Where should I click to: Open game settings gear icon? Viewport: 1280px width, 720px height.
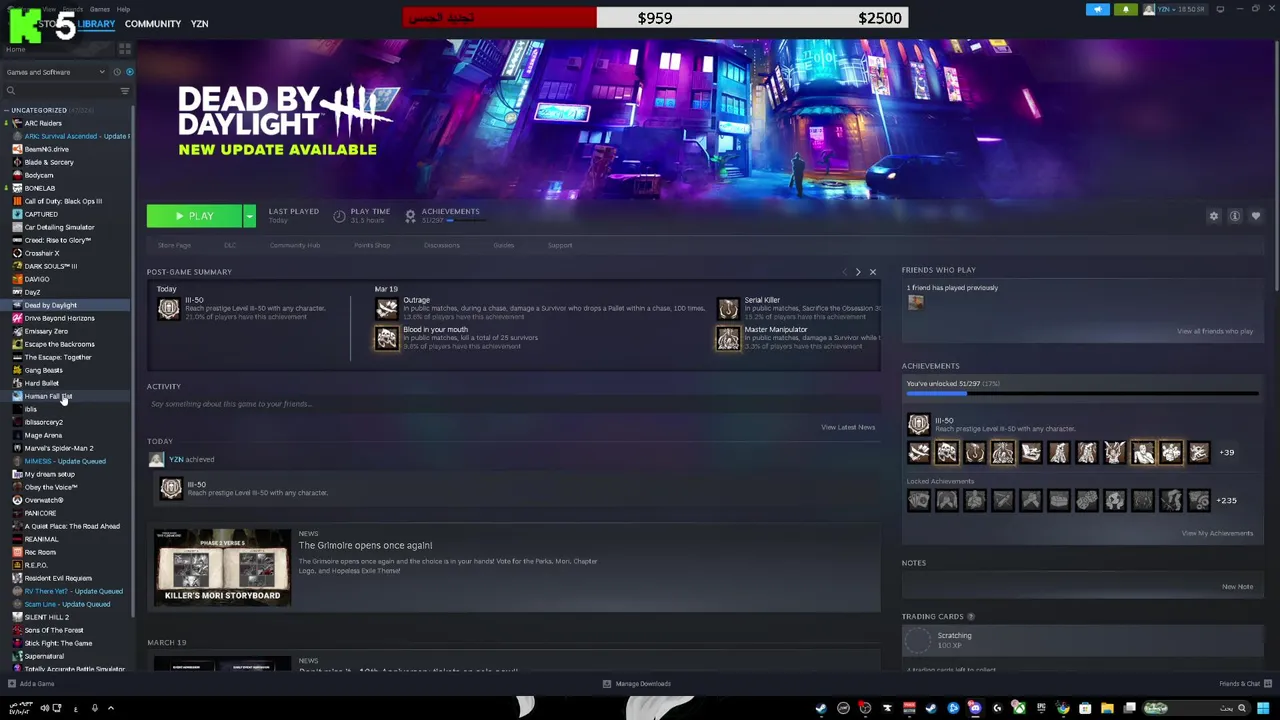click(x=1214, y=216)
